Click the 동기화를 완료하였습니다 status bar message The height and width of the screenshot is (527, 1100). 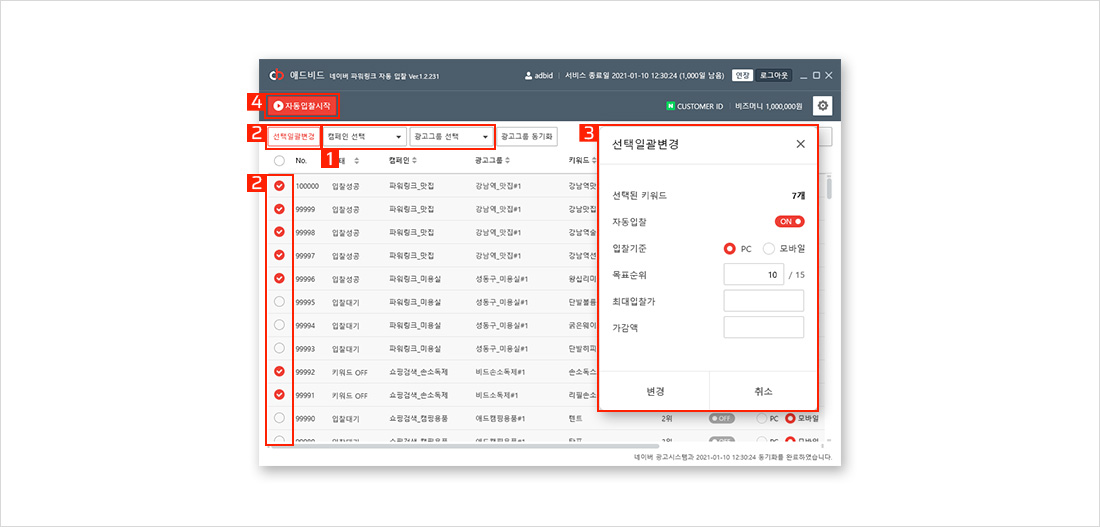pyautogui.click(x=731, y=457)
